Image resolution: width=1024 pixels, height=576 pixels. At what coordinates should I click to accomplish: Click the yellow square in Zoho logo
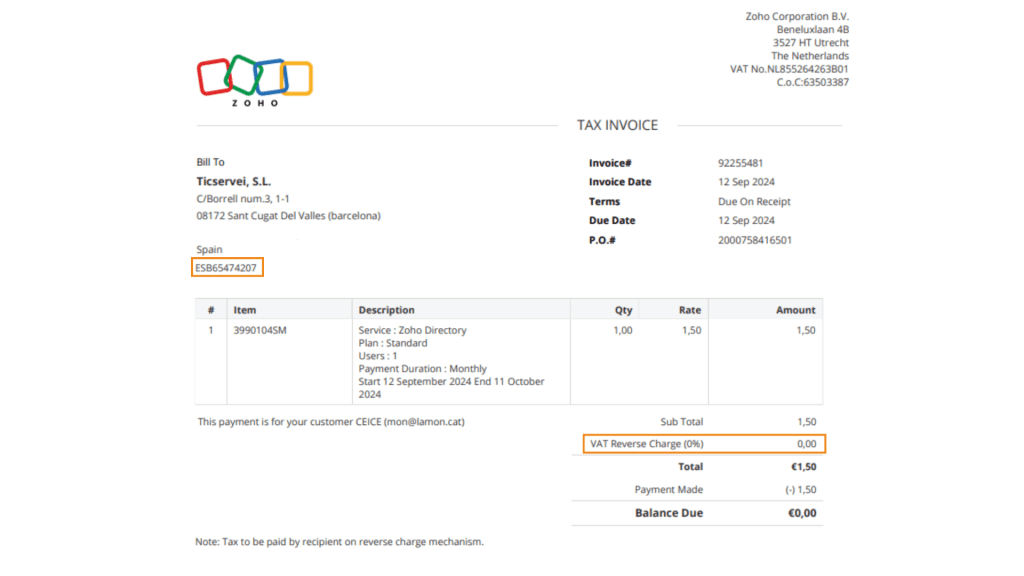297,78
